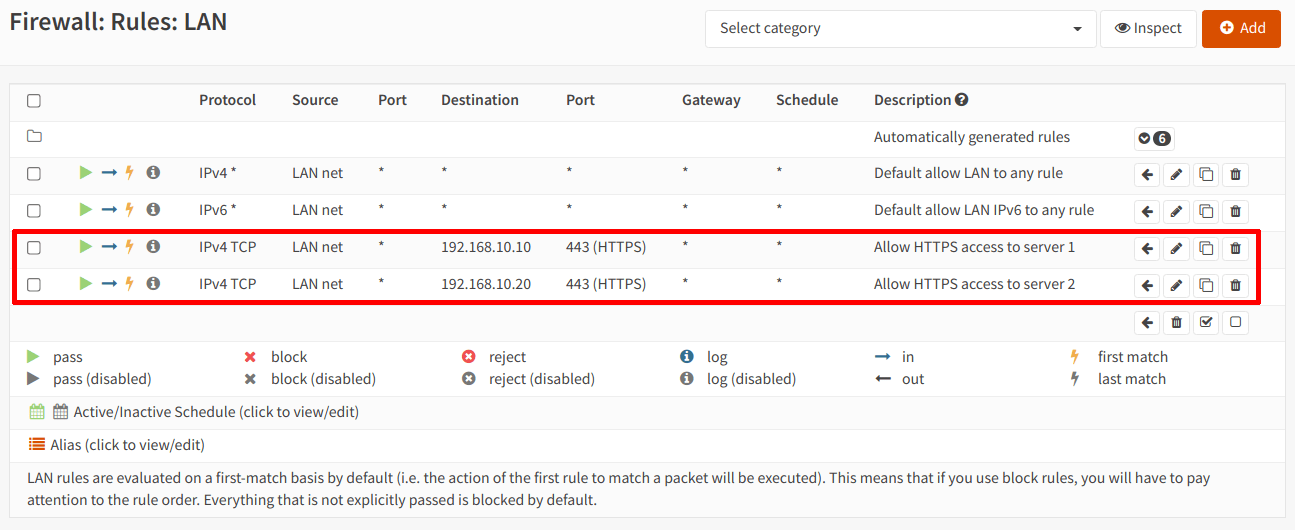
Task: Delete selected rules via bottom trash icon
Action: 1176,322
